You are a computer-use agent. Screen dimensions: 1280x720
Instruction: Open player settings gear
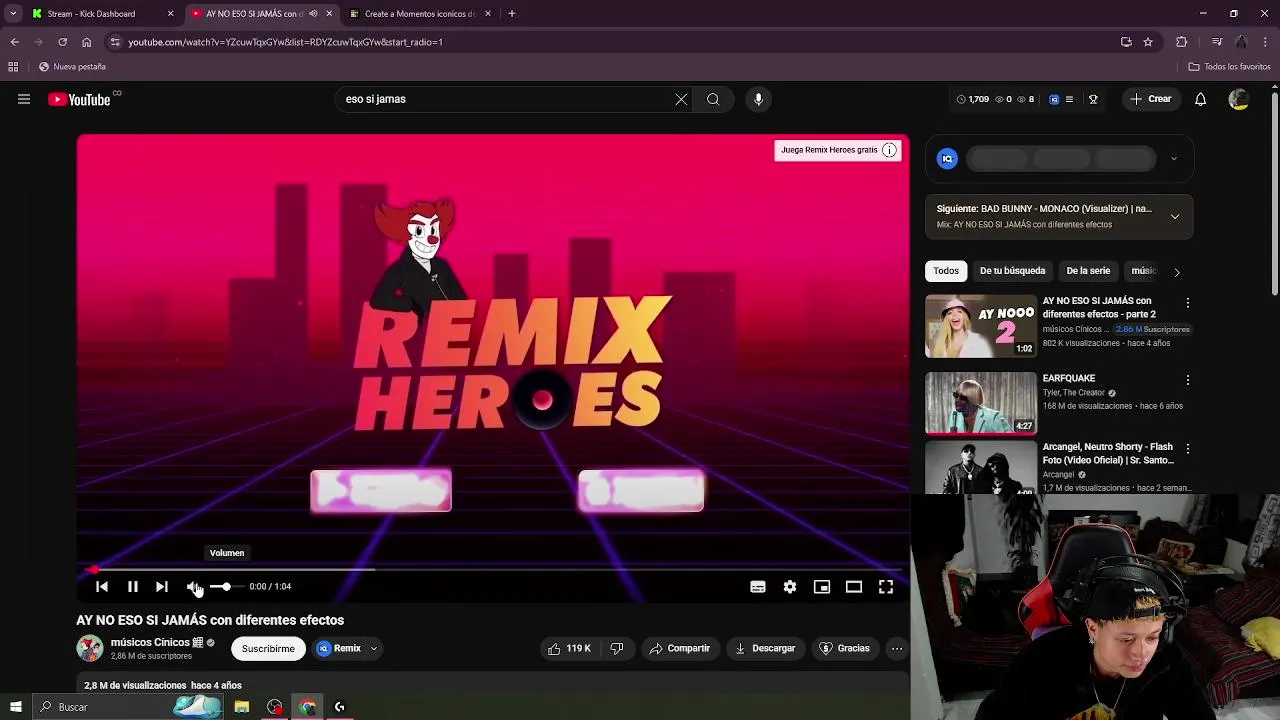coord(790,587)
